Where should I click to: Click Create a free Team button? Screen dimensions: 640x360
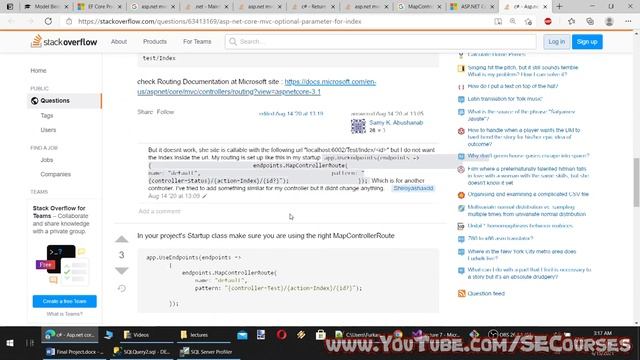coord(64,301)
